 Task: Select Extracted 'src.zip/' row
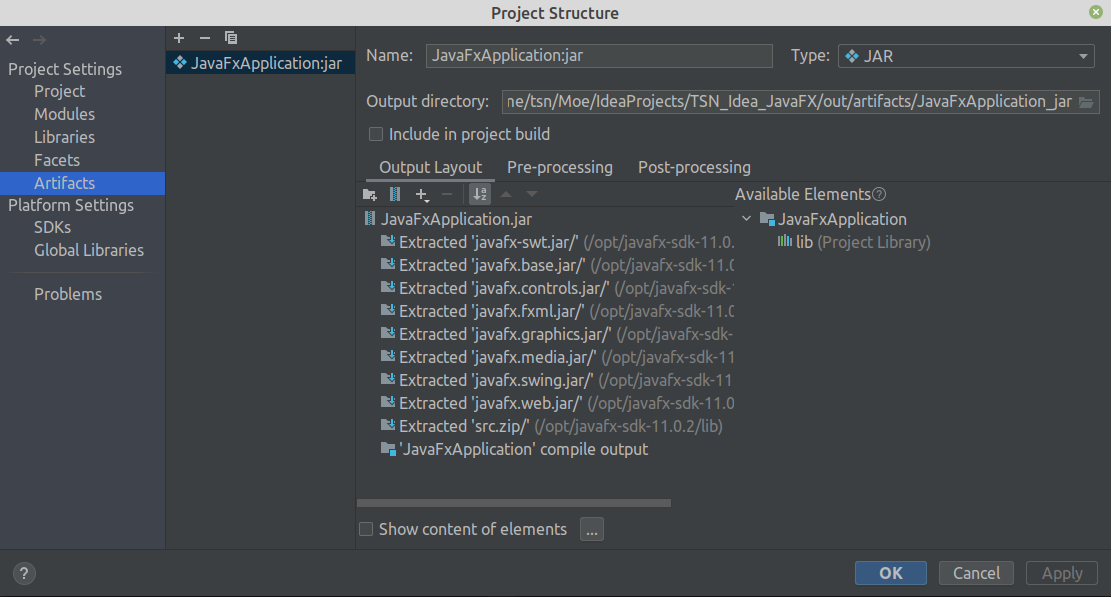coord(546,426)
